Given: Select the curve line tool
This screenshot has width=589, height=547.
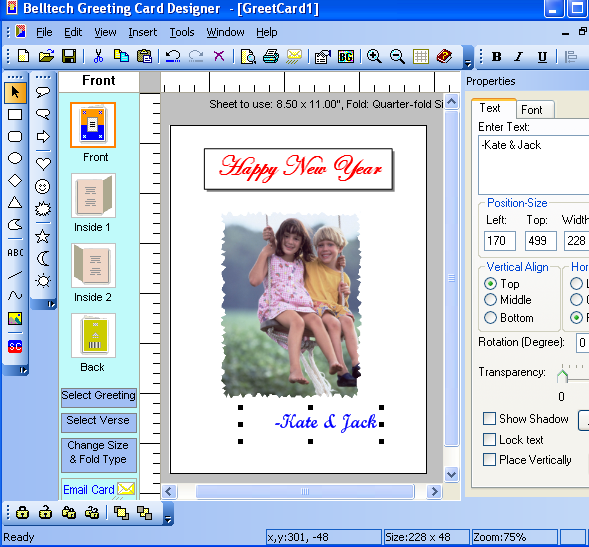Looking at the screenshot, I should coord(15,296).
